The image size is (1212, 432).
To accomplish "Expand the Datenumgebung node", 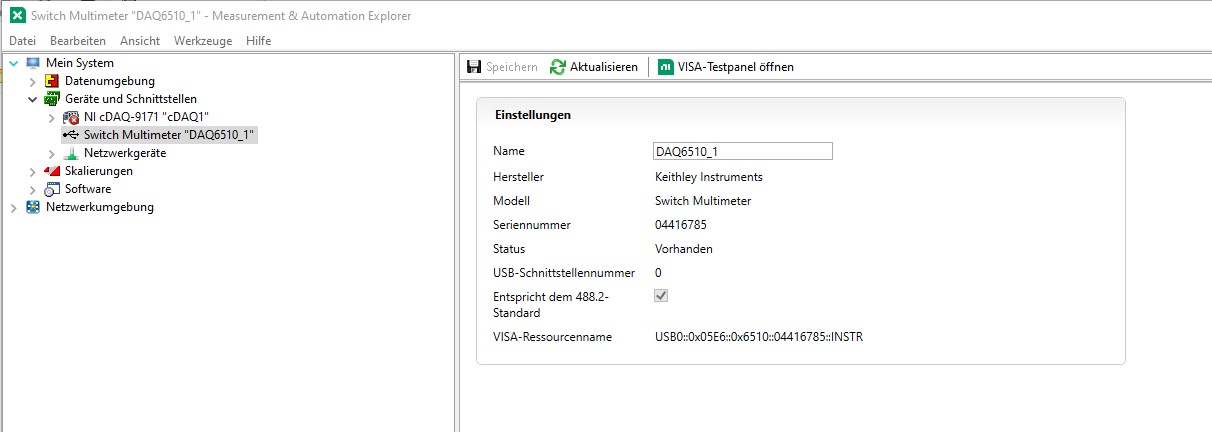I will [33, 81].
